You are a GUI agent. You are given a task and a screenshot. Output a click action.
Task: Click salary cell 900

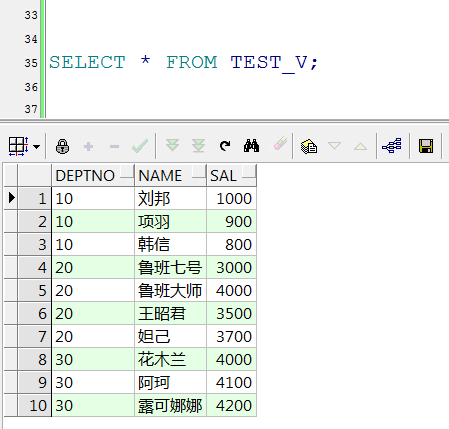pyautogui.click(x=231, y=221)
